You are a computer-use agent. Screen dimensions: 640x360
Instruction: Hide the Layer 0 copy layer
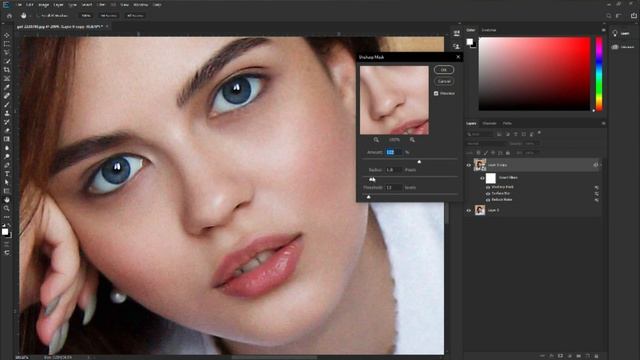469,165
